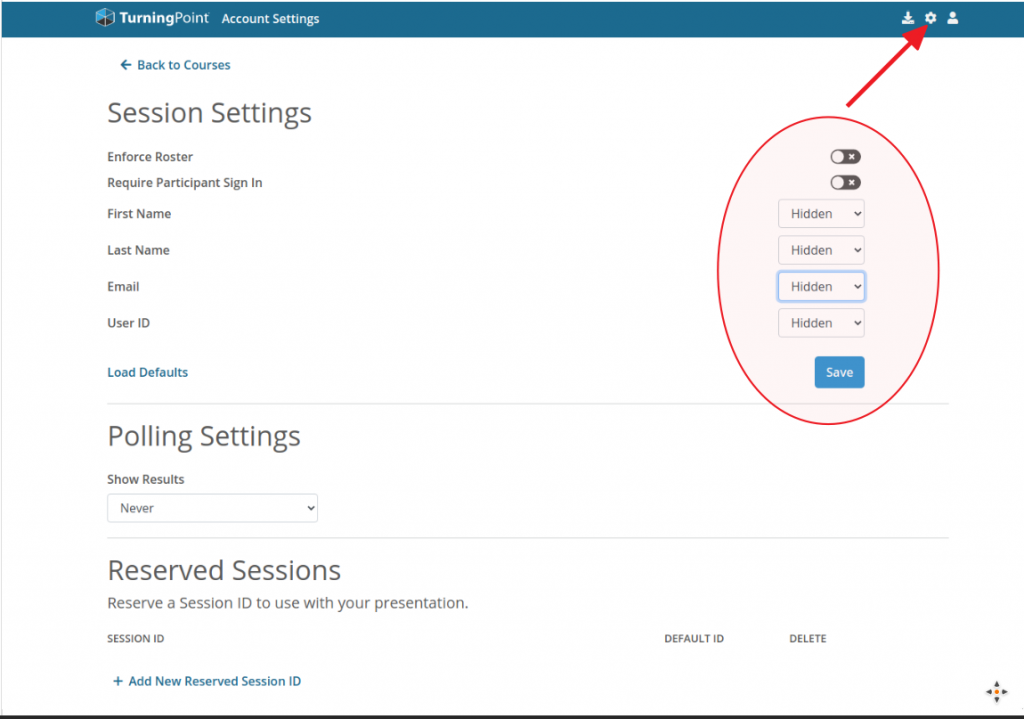Open settings via the gear icon
The height and width of the screenshot is (719, 1024).
[x=930, y=18]
